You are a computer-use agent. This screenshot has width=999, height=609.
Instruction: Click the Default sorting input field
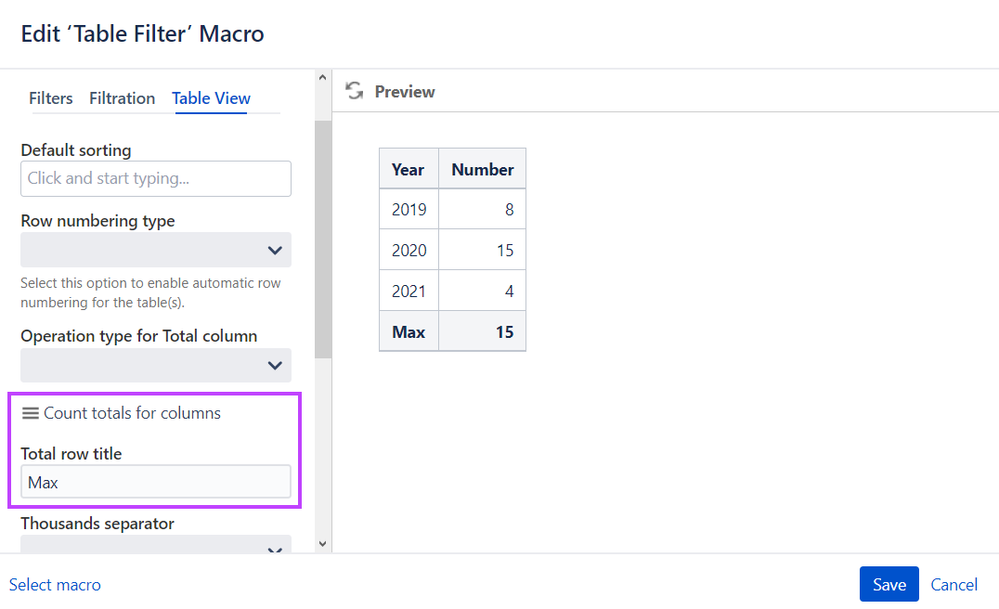pyautogui.click(x=156, y=178)
